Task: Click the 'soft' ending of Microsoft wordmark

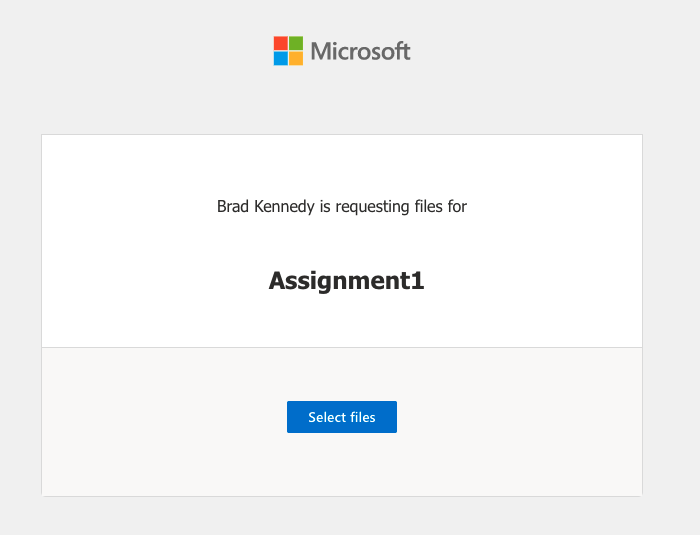Action: pos(391,51)
